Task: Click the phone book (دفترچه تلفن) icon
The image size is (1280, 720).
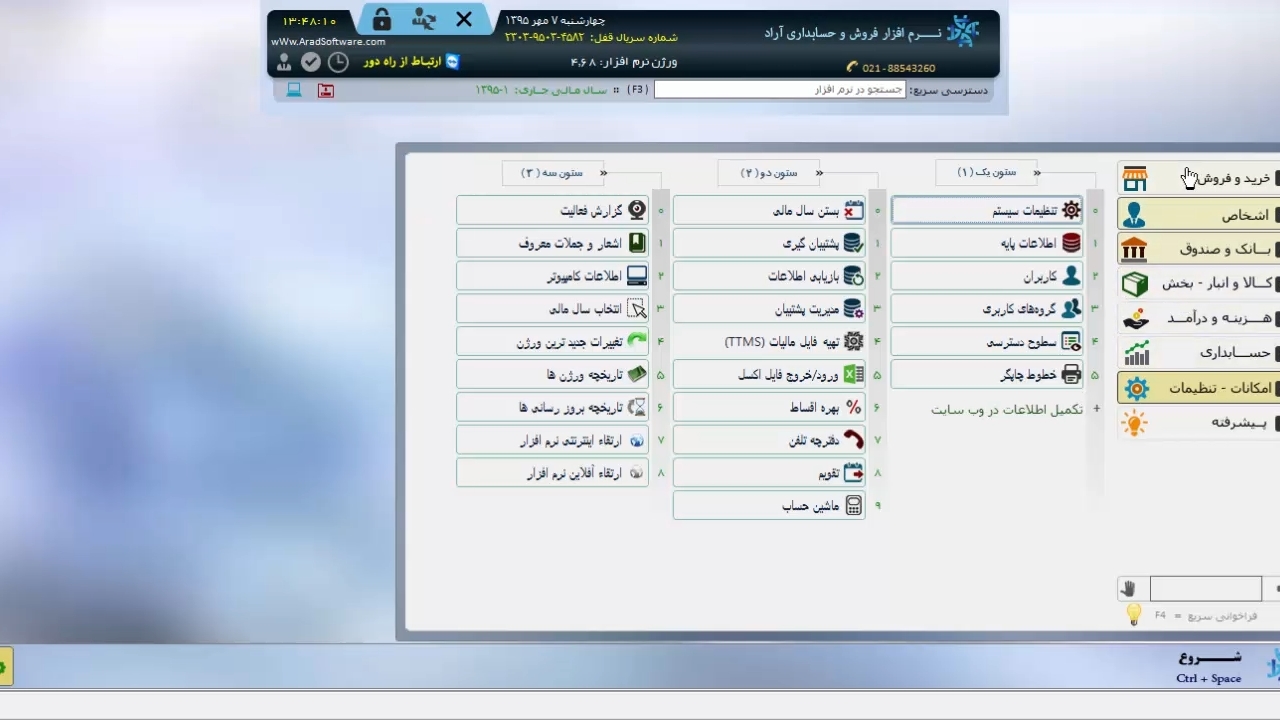Action: click(853, 440)
